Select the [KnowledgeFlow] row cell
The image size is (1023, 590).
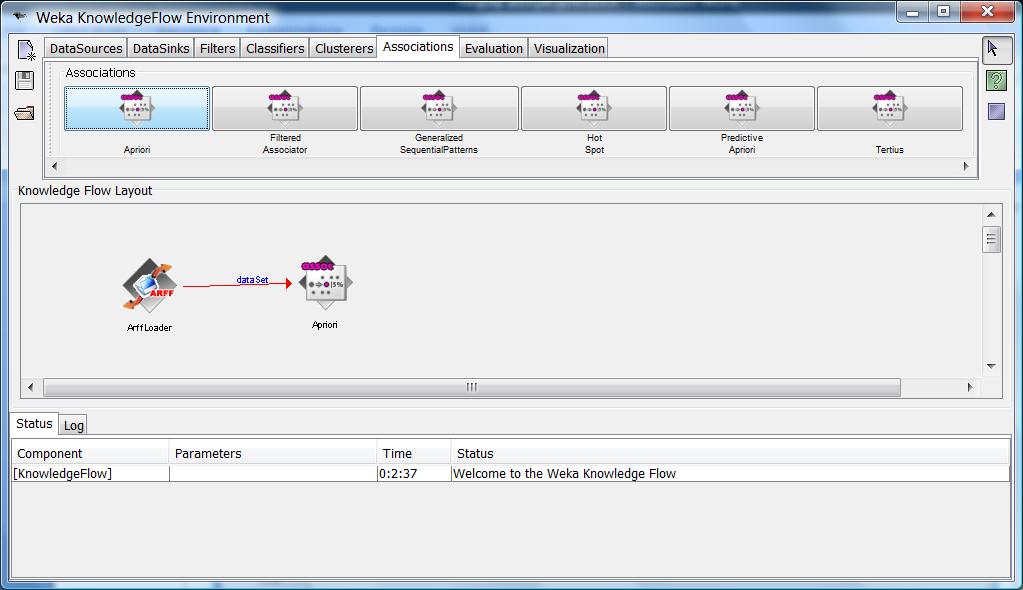click(91, 473)
